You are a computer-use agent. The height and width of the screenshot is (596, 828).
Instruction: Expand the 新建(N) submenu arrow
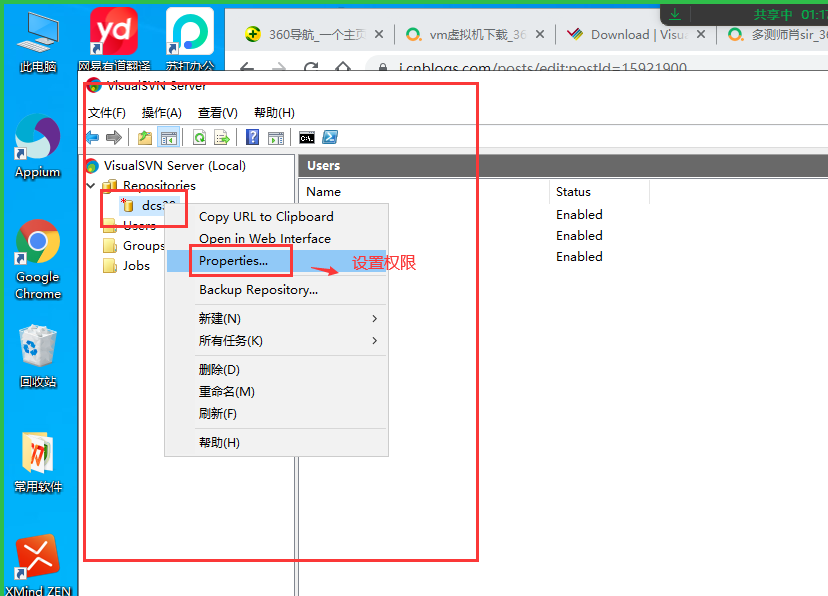(374, 318)
